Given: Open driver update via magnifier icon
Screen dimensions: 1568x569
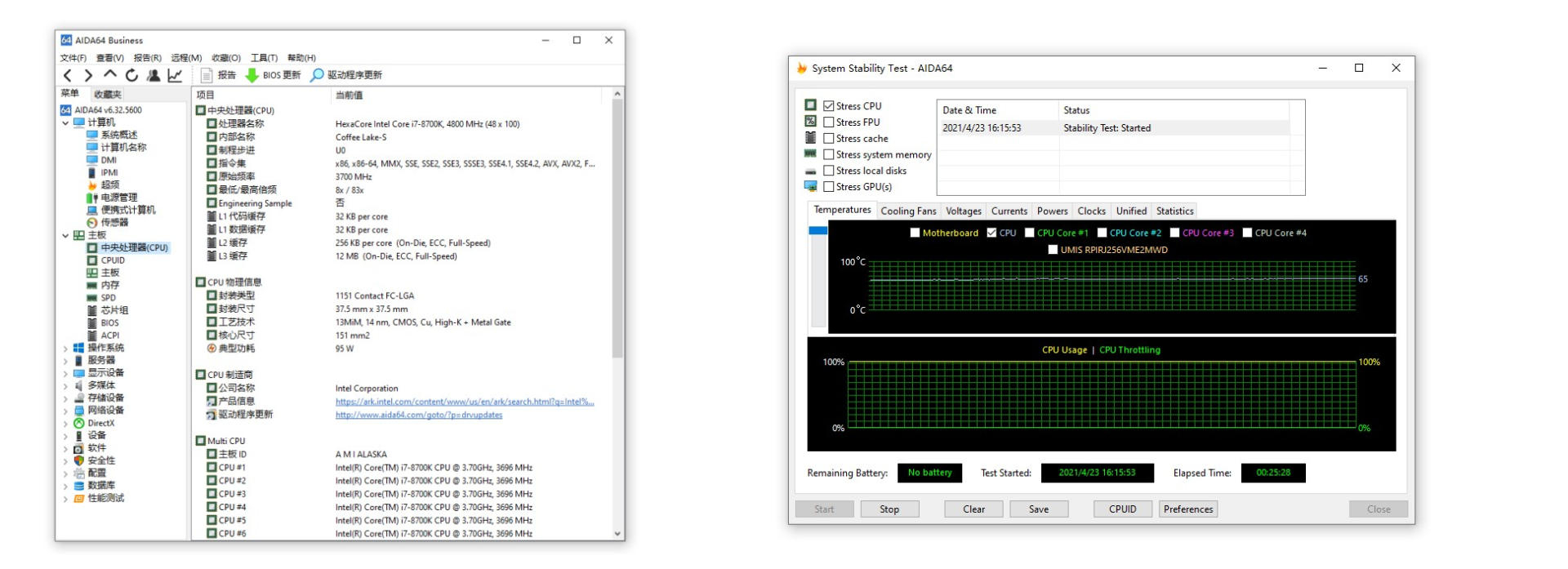Looking at the screenshot, I should [x=317, y=75].
